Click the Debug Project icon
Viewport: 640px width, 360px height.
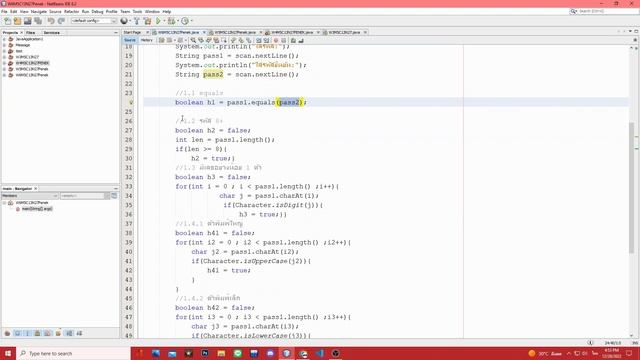(171, 21)
